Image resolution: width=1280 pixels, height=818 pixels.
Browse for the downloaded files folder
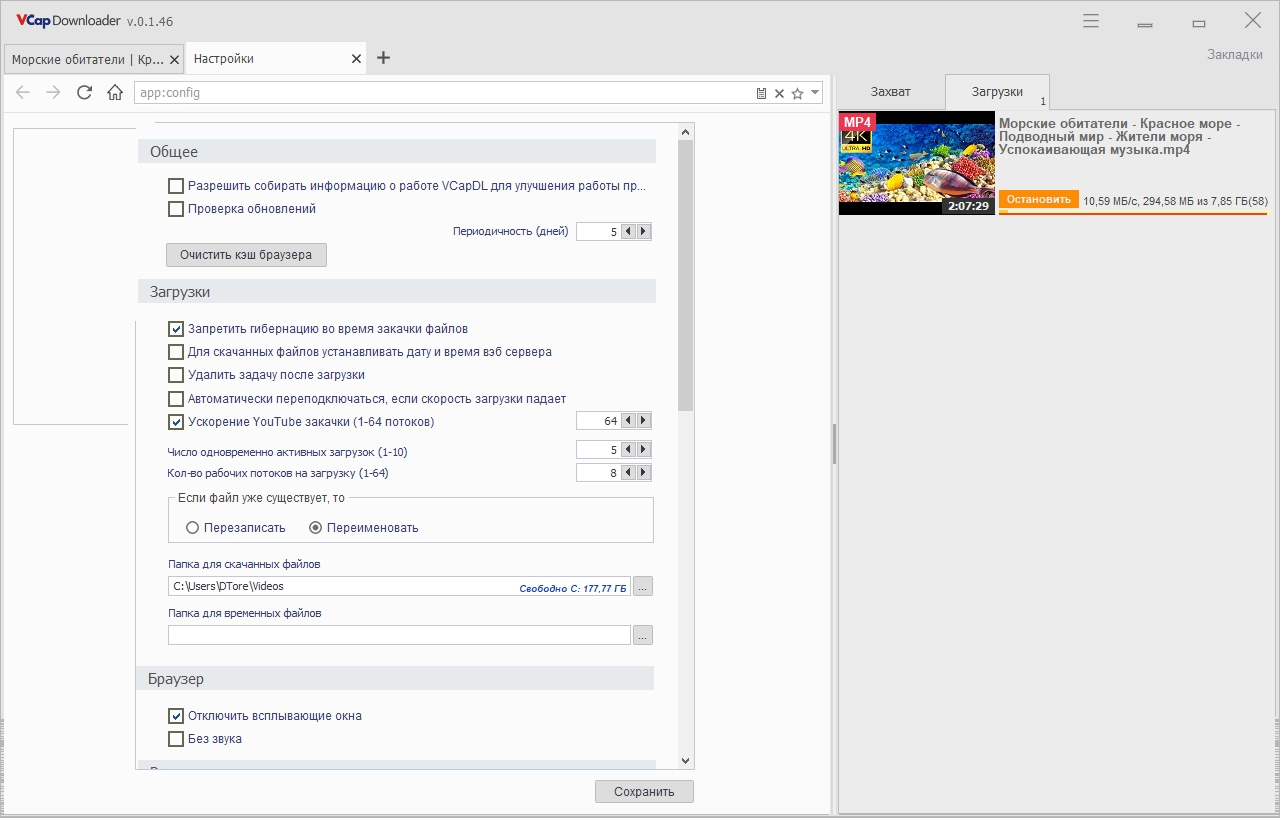pyautogui.click(x=643, y=587)
